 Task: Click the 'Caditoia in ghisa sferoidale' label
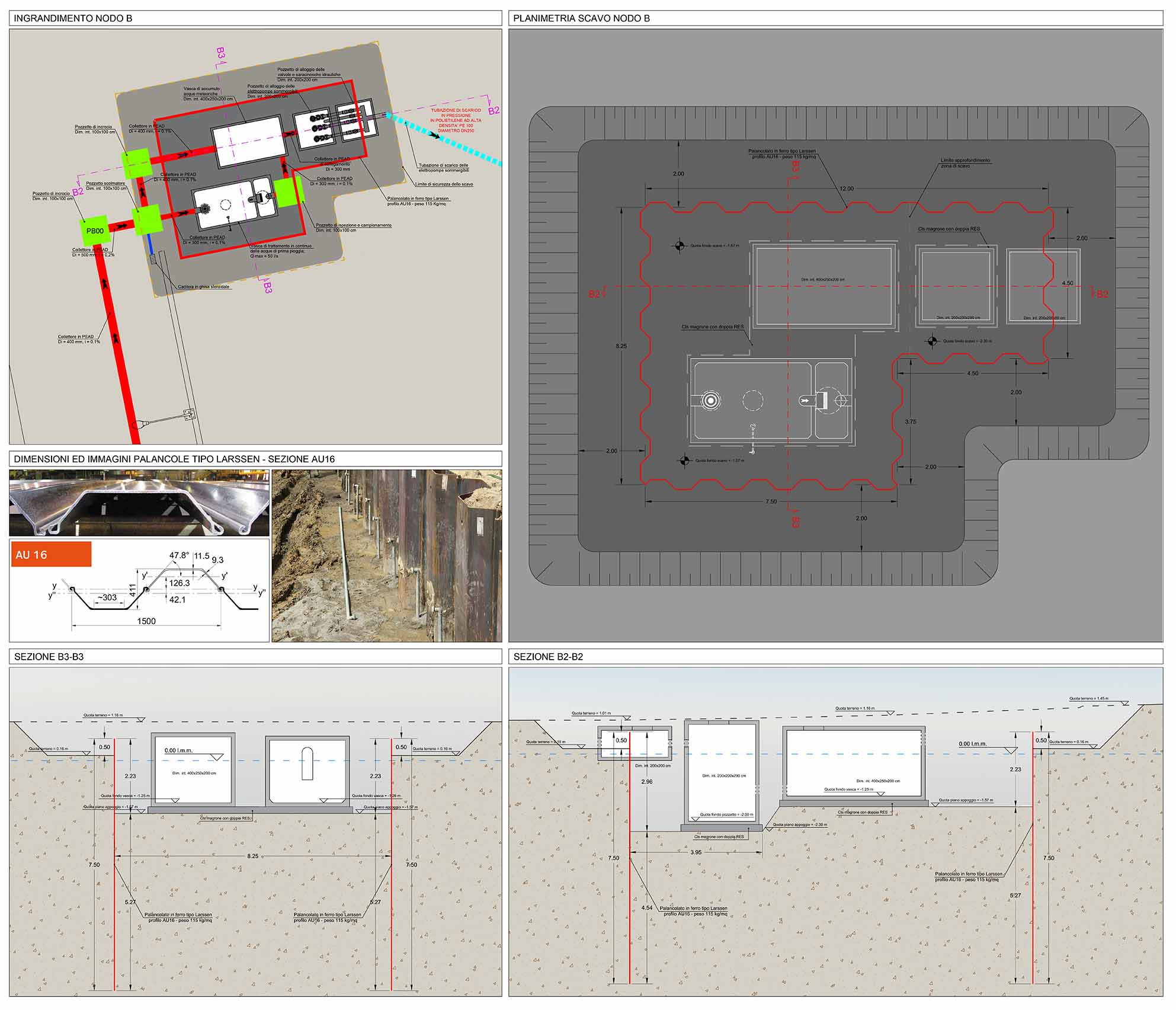(x=203, y=287)
